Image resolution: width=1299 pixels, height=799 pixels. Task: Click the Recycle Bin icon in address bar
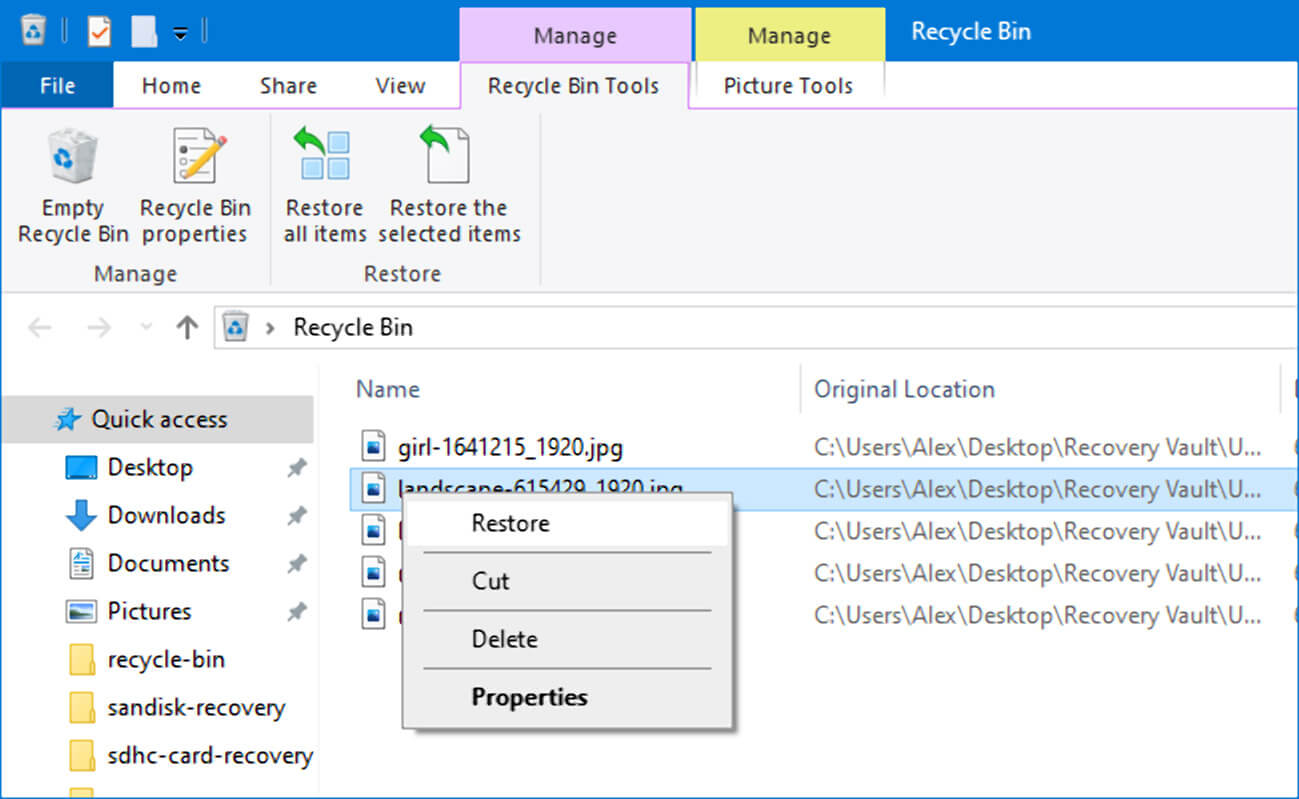(x=235, y=328)
